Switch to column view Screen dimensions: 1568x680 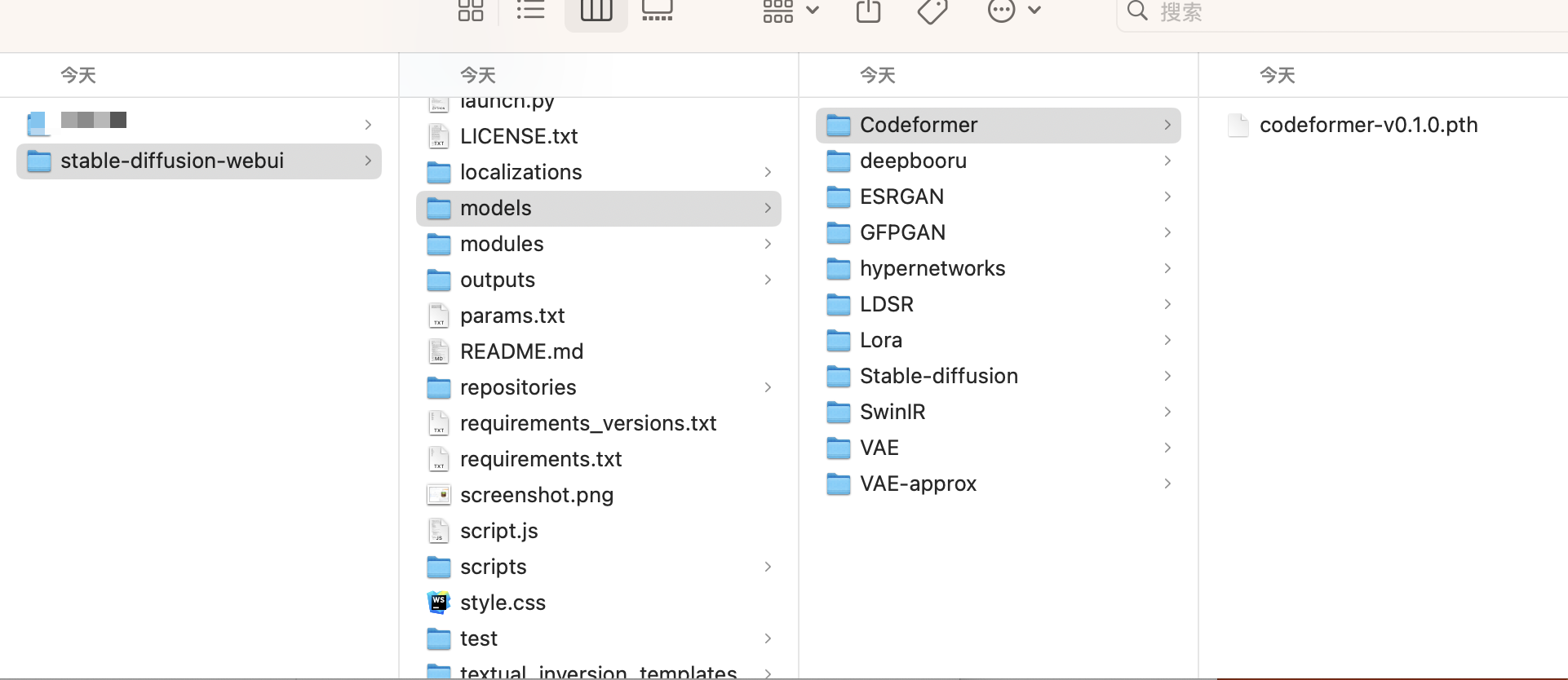[596, 10]
